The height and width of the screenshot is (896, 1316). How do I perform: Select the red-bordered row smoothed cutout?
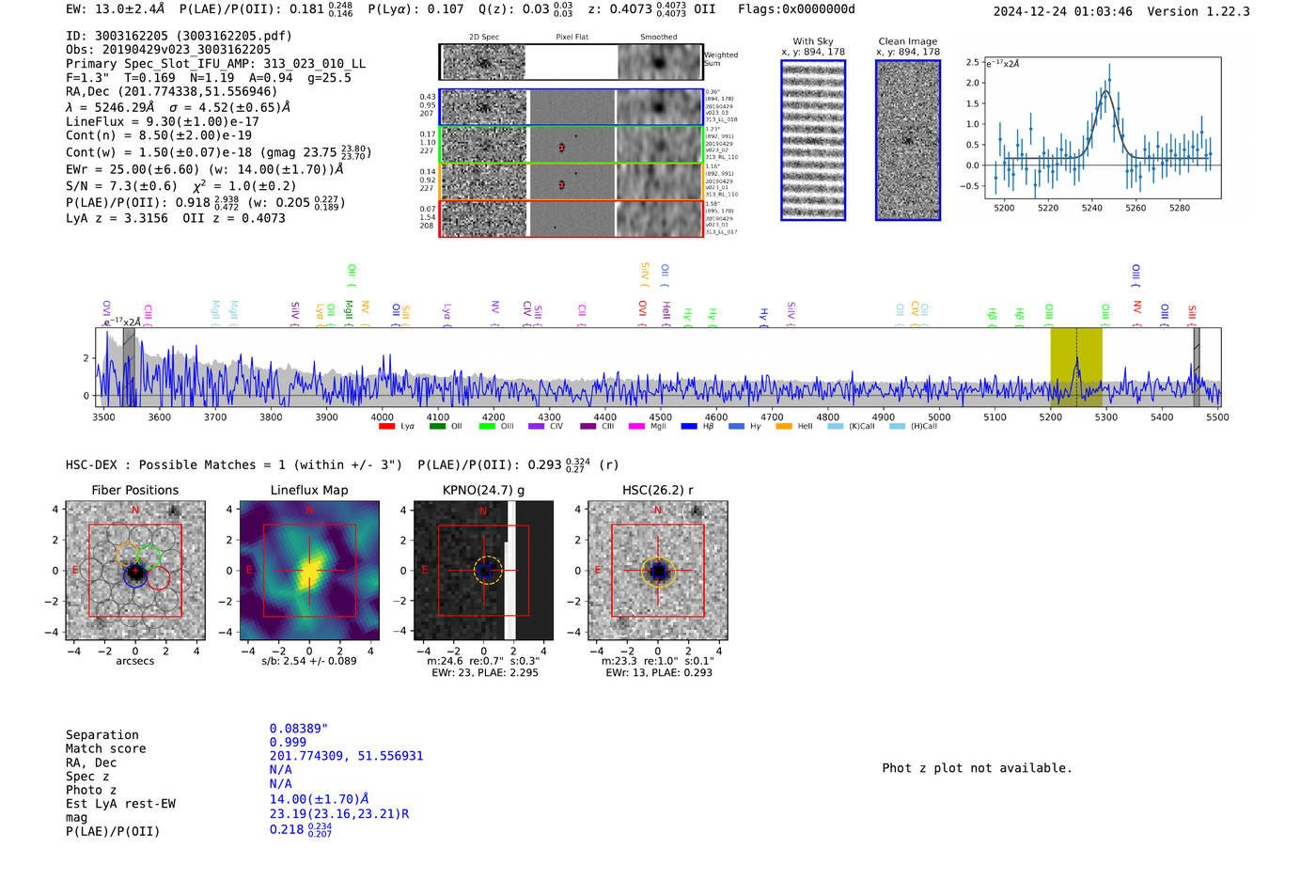point(659,218)
